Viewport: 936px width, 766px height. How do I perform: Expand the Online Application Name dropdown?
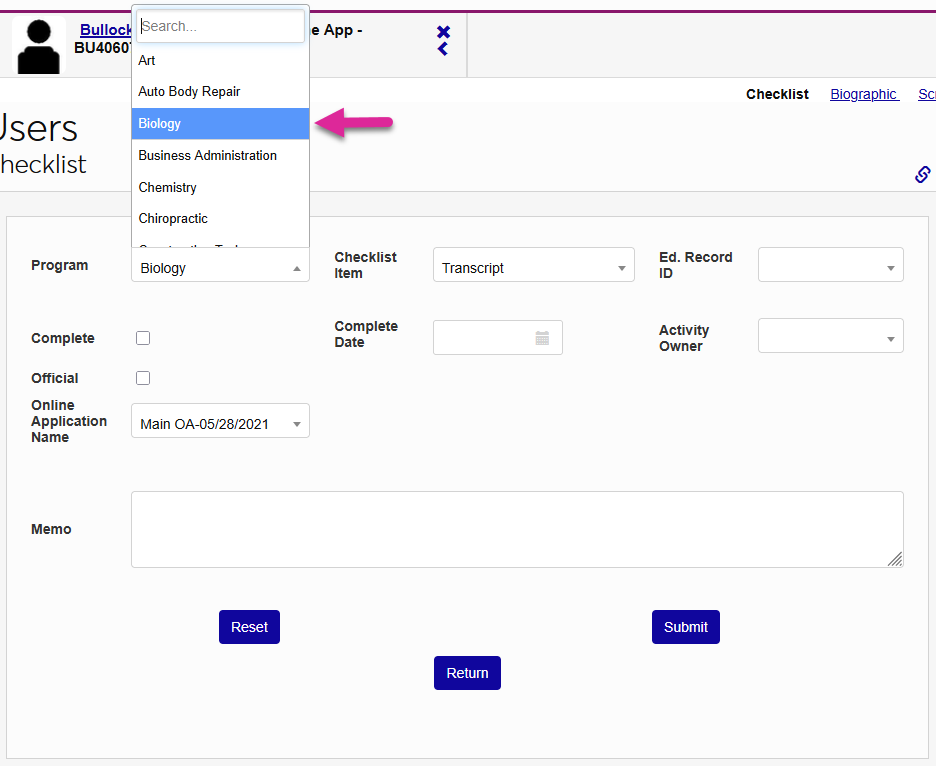click(220, 424)
